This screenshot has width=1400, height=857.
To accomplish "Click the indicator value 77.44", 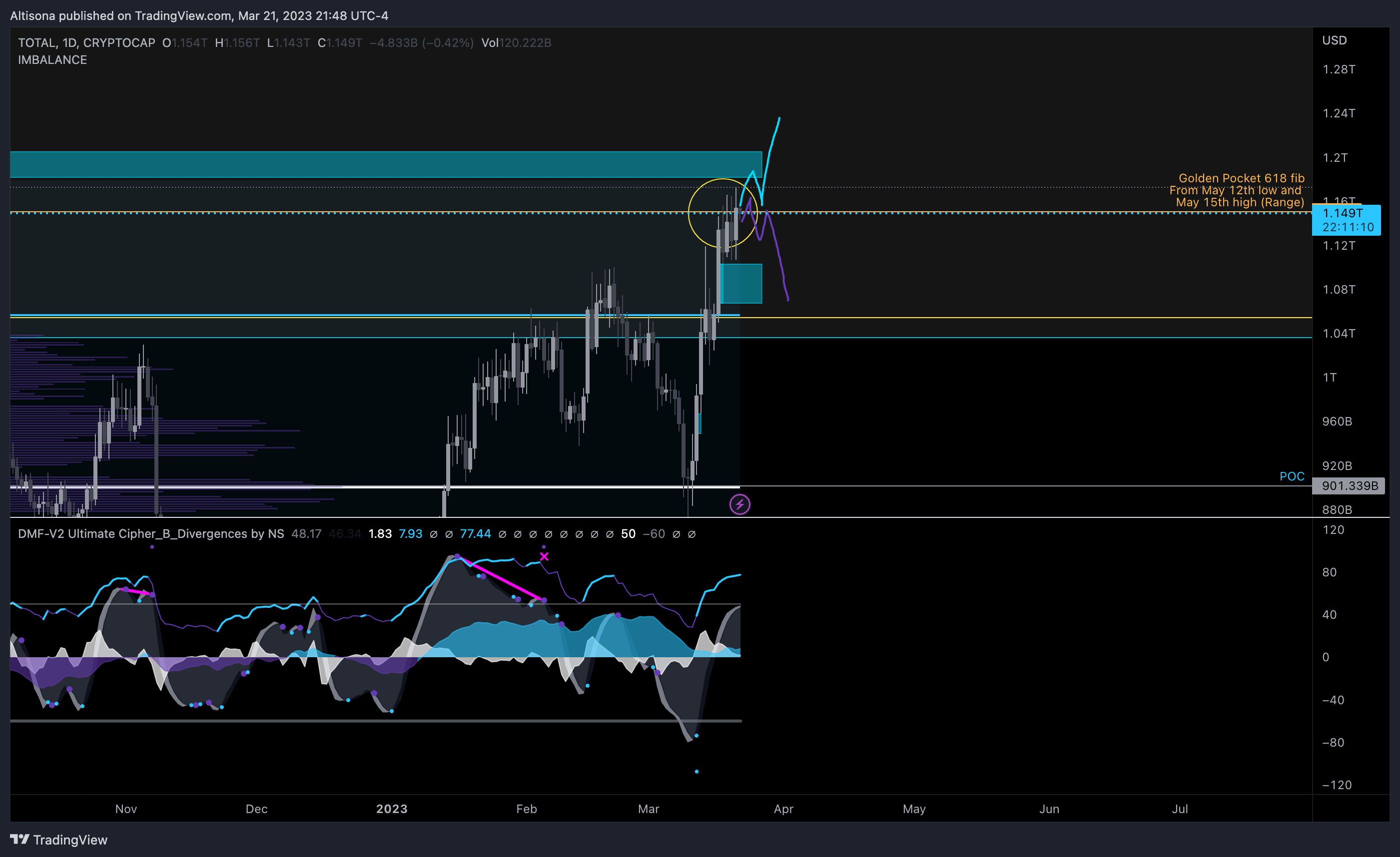I will point(475,534).
